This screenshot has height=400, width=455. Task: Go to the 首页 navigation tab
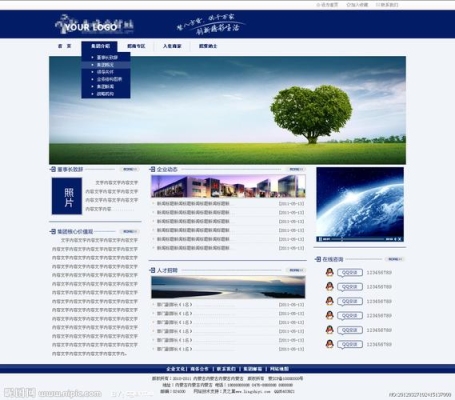65,46
